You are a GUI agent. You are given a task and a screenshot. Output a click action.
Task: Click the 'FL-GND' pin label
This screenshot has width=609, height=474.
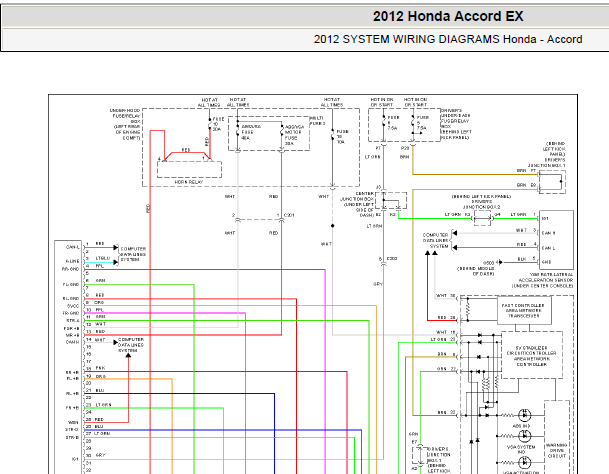(71, 284)
